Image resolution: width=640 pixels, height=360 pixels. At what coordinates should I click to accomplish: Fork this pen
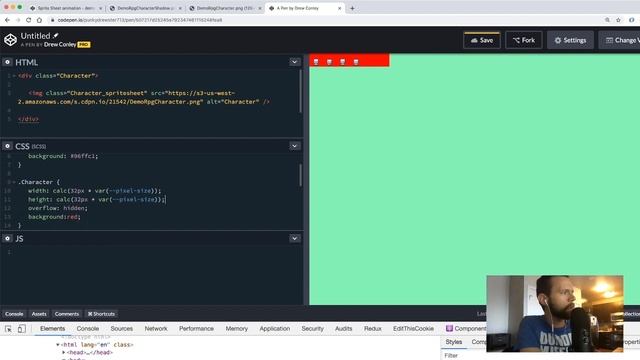point(524,40)
